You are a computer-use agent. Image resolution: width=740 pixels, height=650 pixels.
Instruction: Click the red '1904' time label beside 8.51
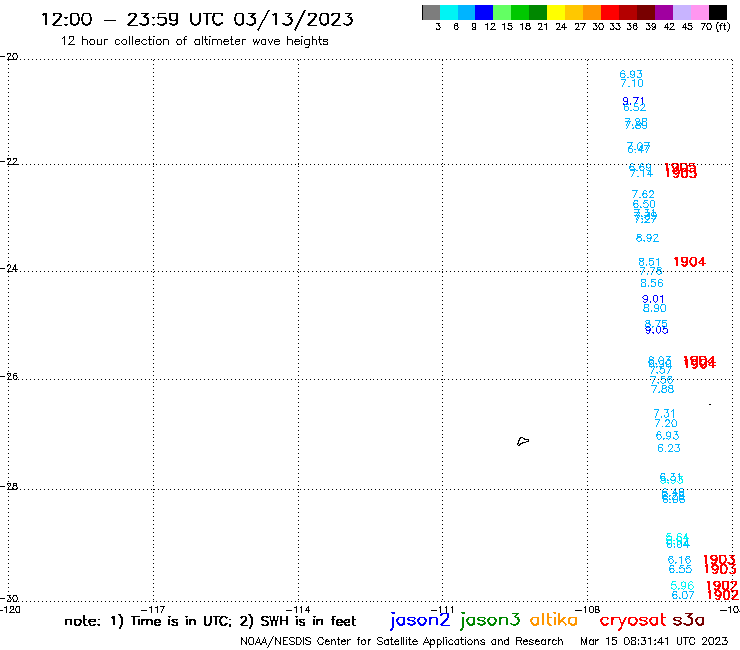tap(690, 262)
